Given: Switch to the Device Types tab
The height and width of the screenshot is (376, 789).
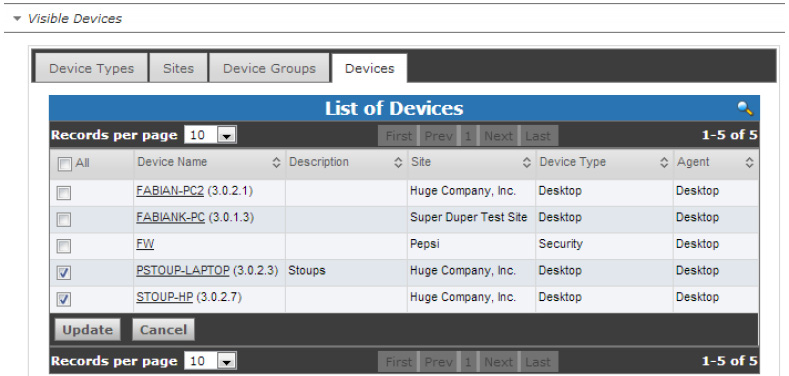Looking at the screenshot, I should pyautogui.click(x=91, y=68).
